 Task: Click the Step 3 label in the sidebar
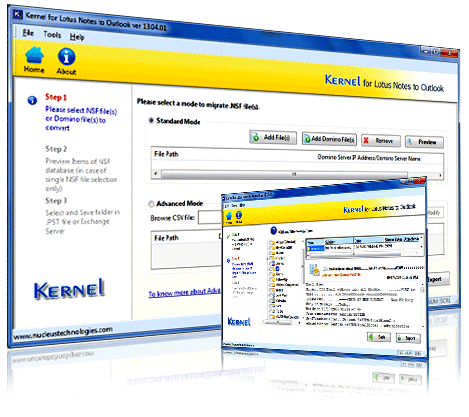pyautogui.click(x=56, y=201)
